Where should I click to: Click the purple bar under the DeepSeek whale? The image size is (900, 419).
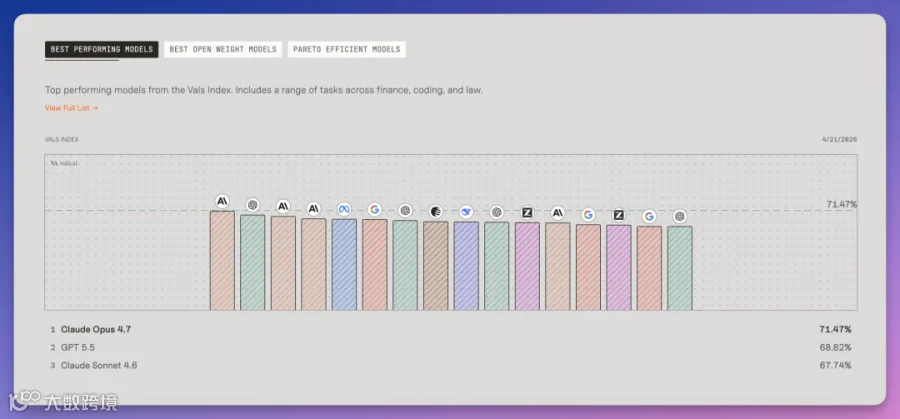[466, 266]
